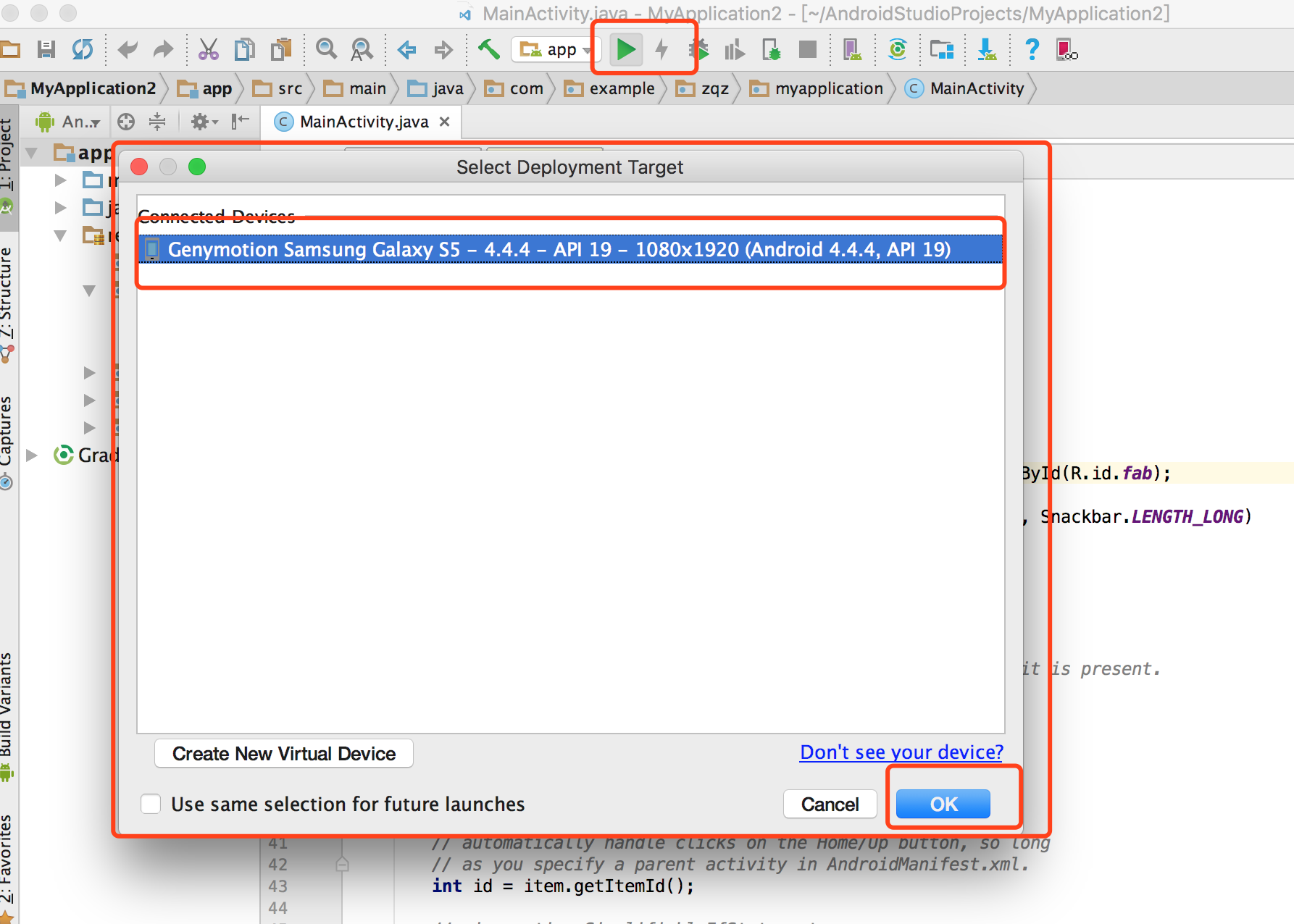Viewport: 1294px width, 924px height.
Task: Open the SDK Manager download icon
Action: point(987,50)
